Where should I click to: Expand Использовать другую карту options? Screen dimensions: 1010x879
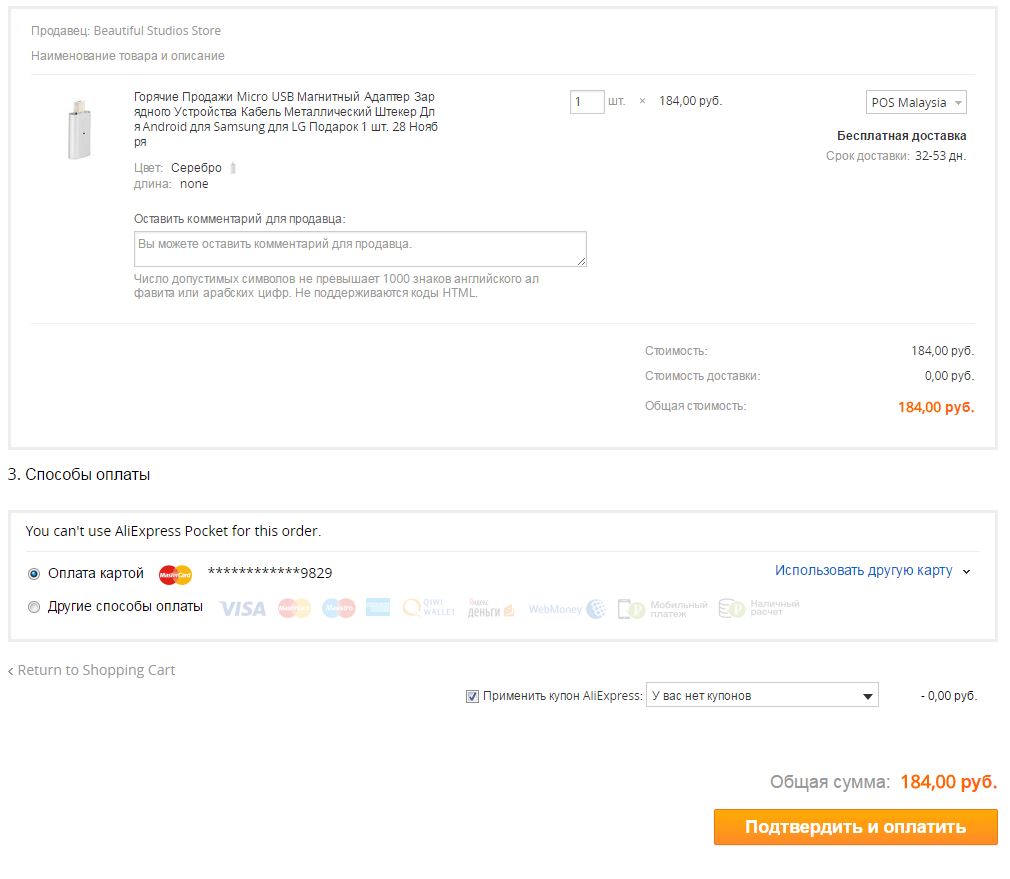pyautogui.click(x=872, y=571)
